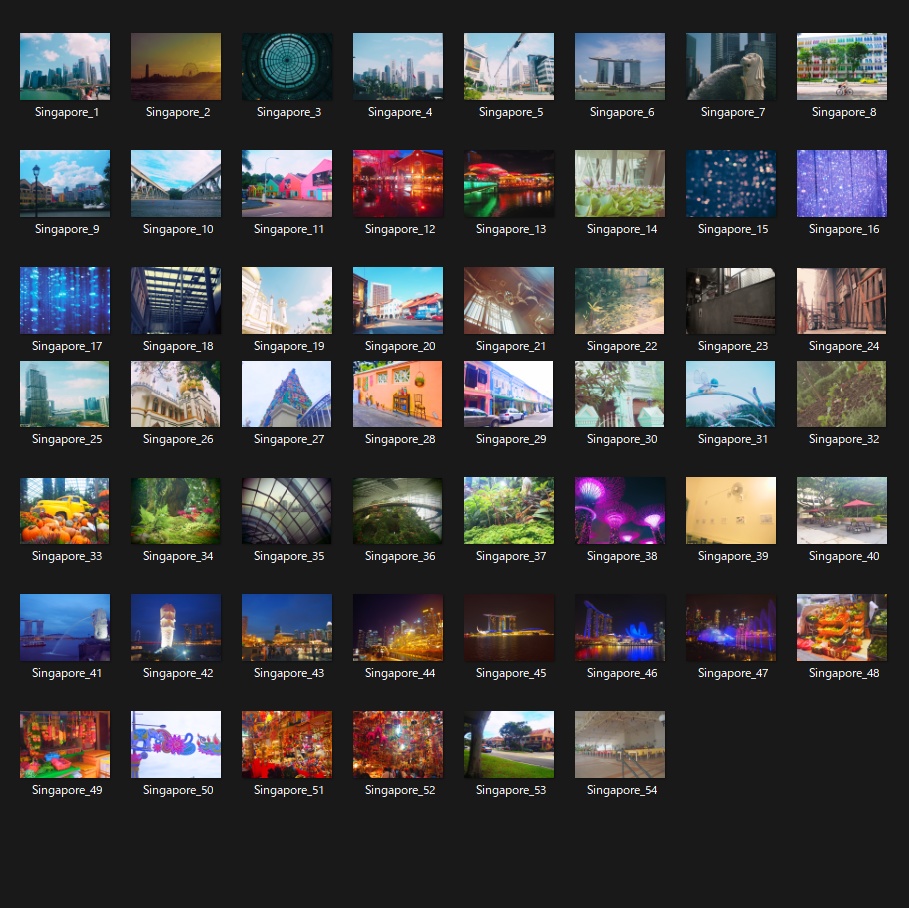Select the Singapore_39 yellow wall thumbnail
This screenshot has width=909, height=908.
click(x=731, y=511)
